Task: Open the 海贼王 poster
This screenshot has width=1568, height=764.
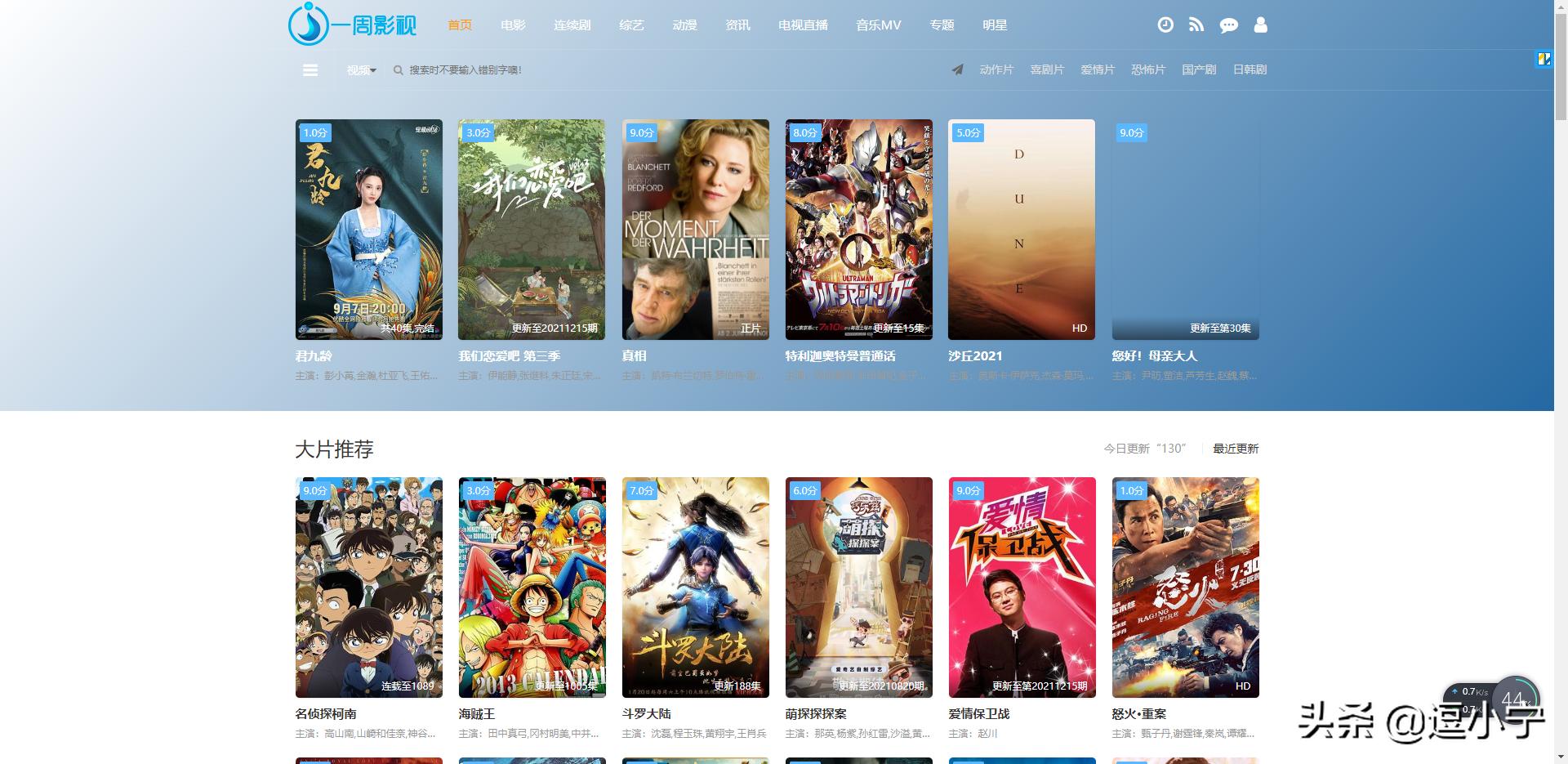Action: coord(532,588)
